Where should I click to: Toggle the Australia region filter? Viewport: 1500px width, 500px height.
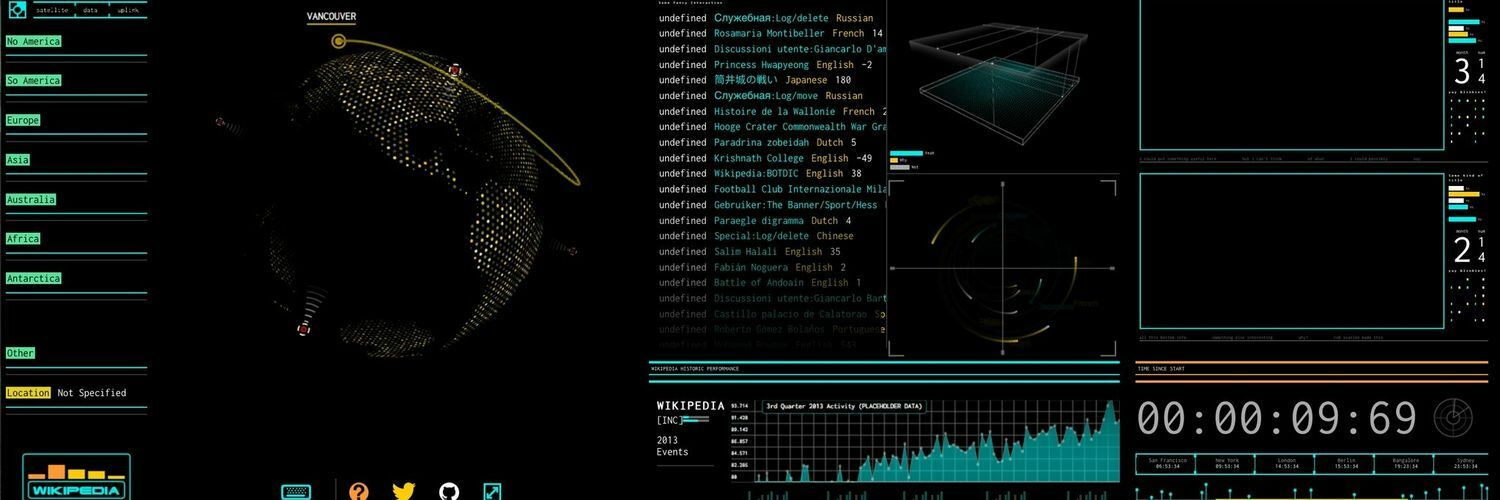click(x=31, y=199)
